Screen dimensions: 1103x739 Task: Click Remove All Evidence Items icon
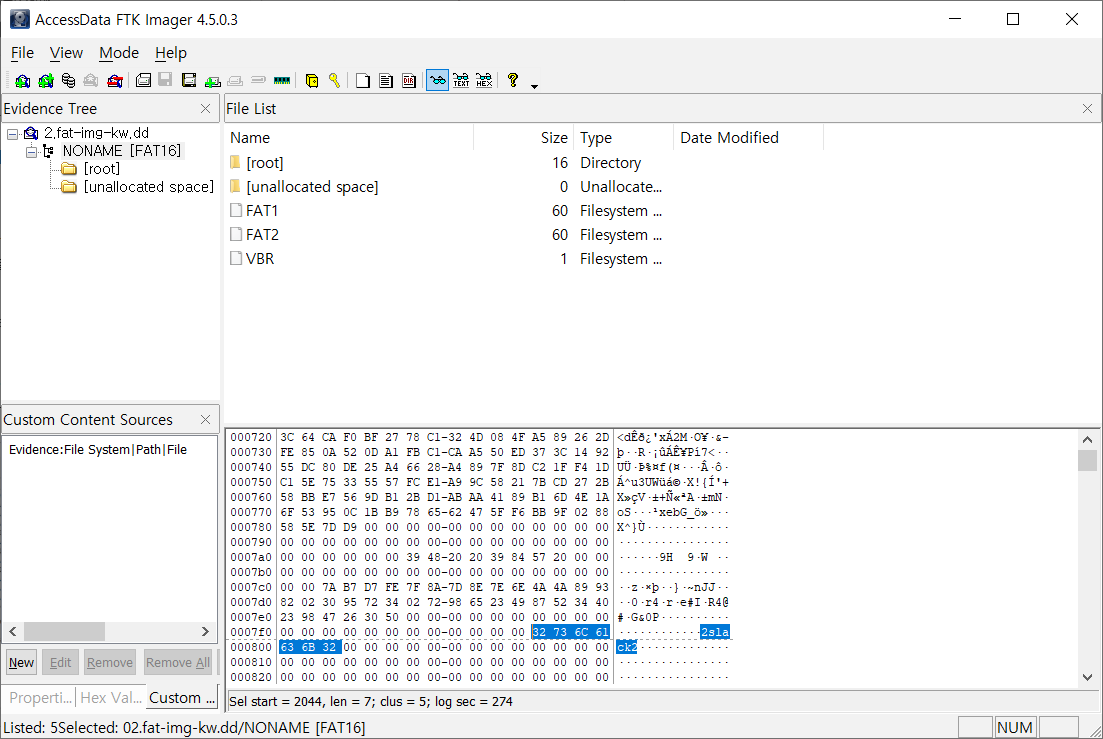pos(115,81)
